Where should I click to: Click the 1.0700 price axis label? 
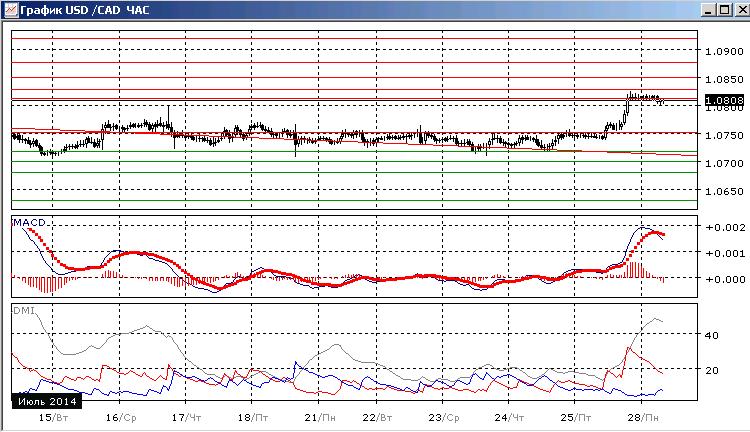(724, 164)
